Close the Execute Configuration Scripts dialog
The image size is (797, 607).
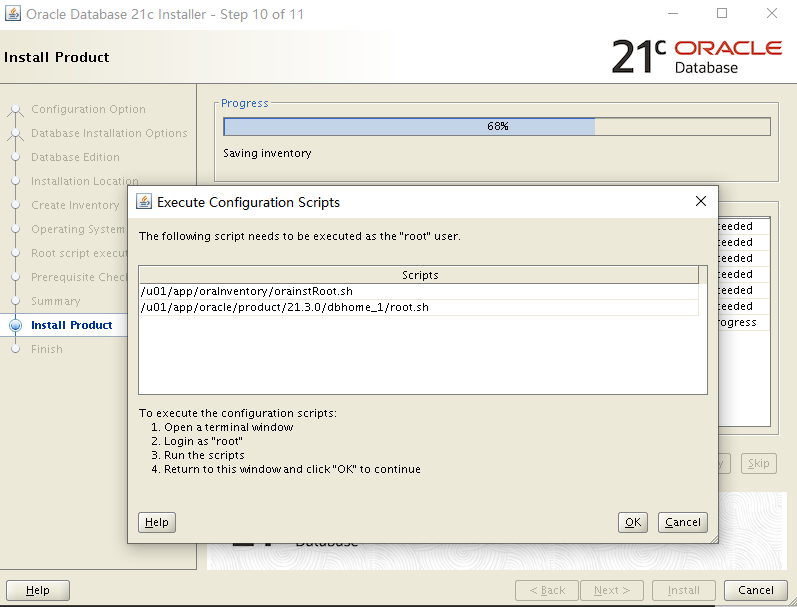click(700, 201)
